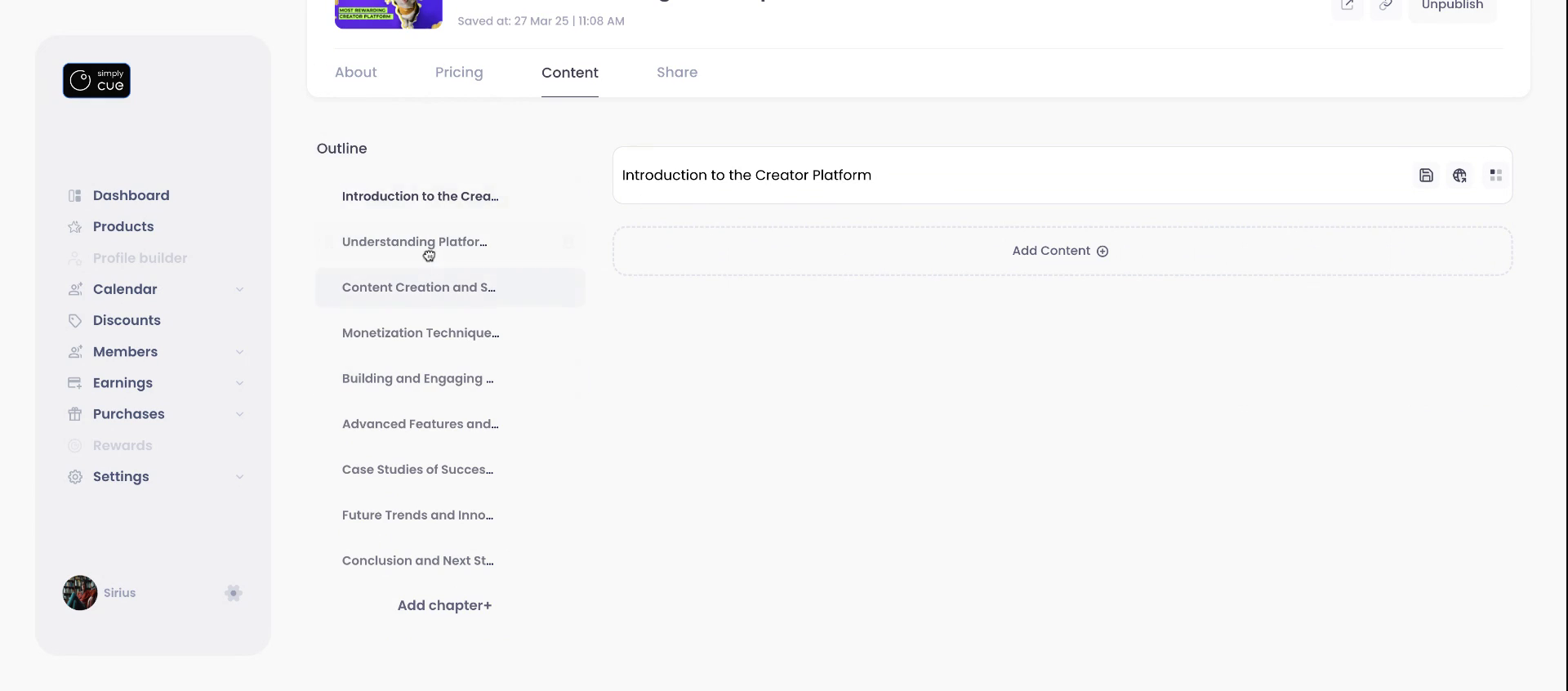The width and height of the screenshot is (1568, 691).
Task: Expand the Settings submenu arrow
Action: 239,477
